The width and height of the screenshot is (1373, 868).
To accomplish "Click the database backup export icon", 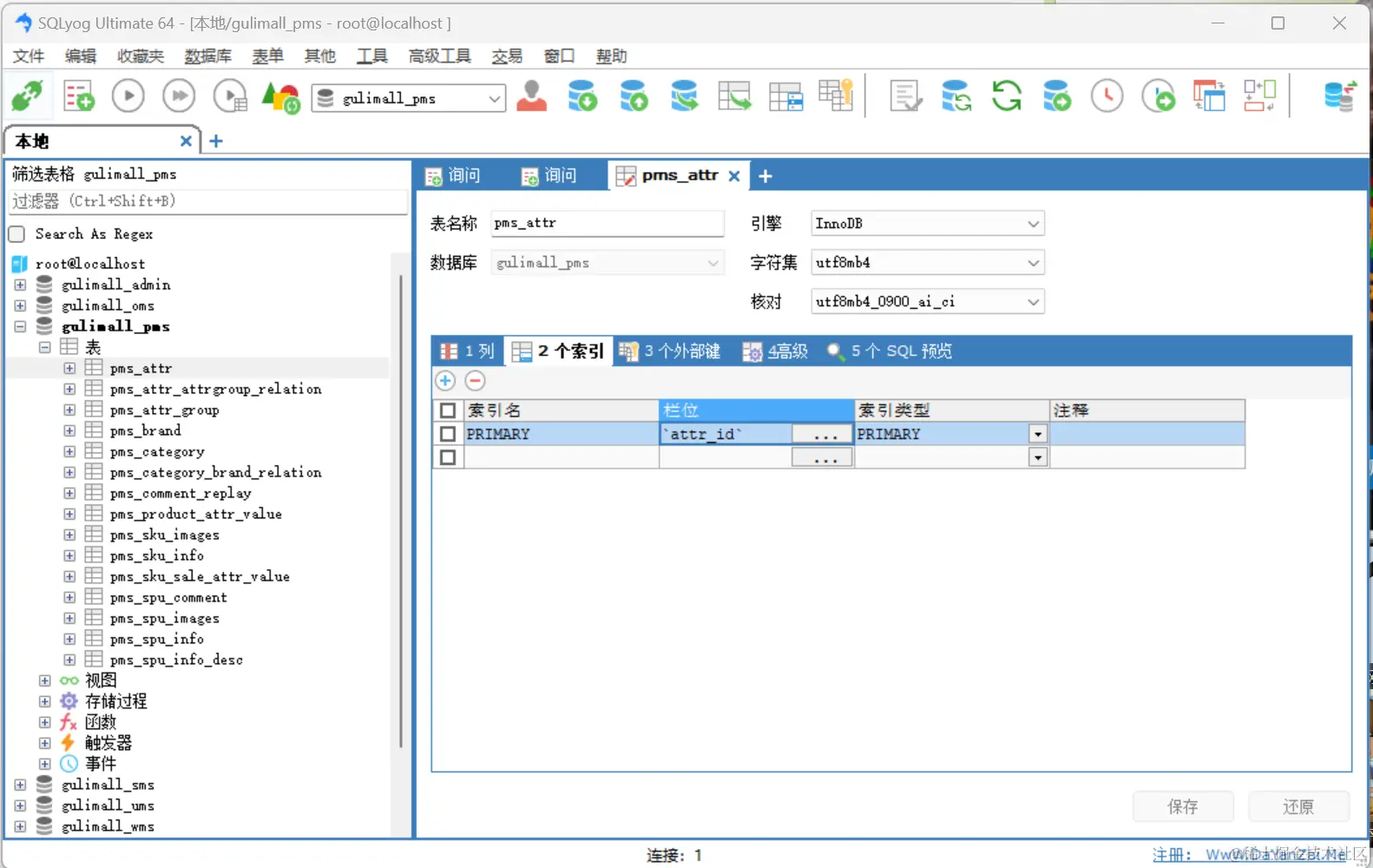I will click(634, 95).
